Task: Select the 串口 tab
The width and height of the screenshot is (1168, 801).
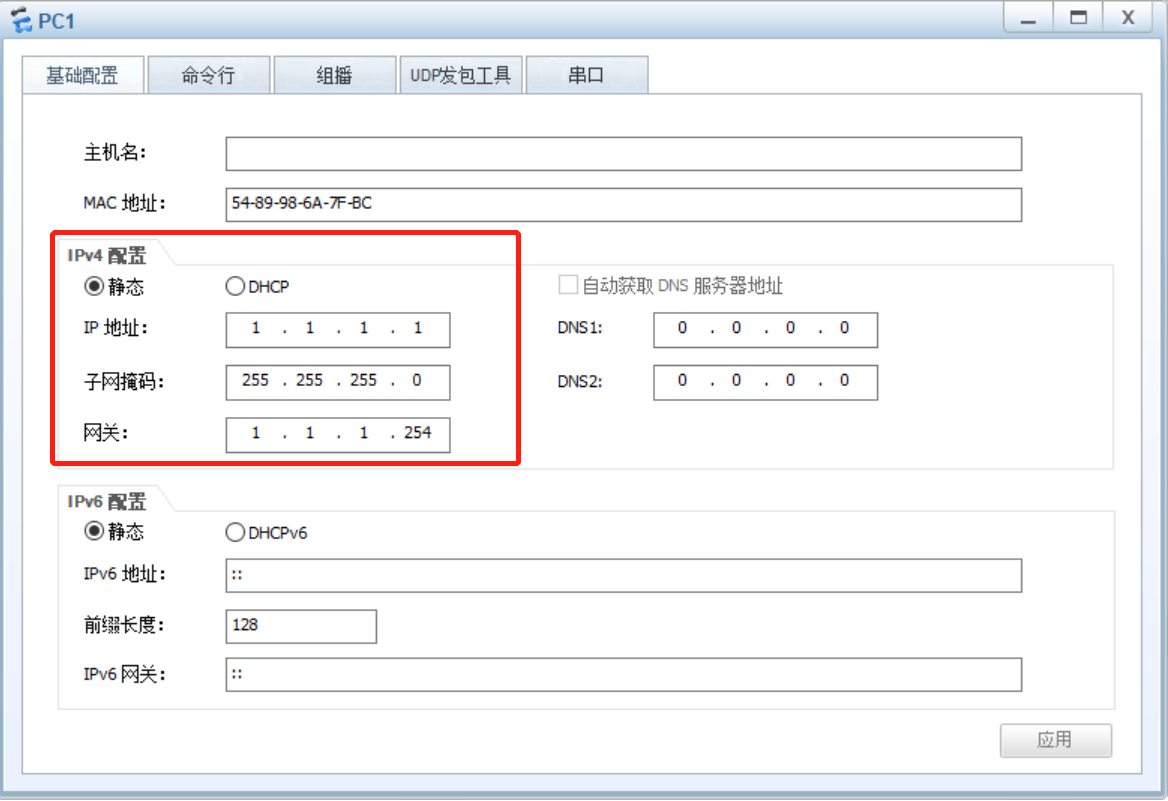Action: coord(587,75)
